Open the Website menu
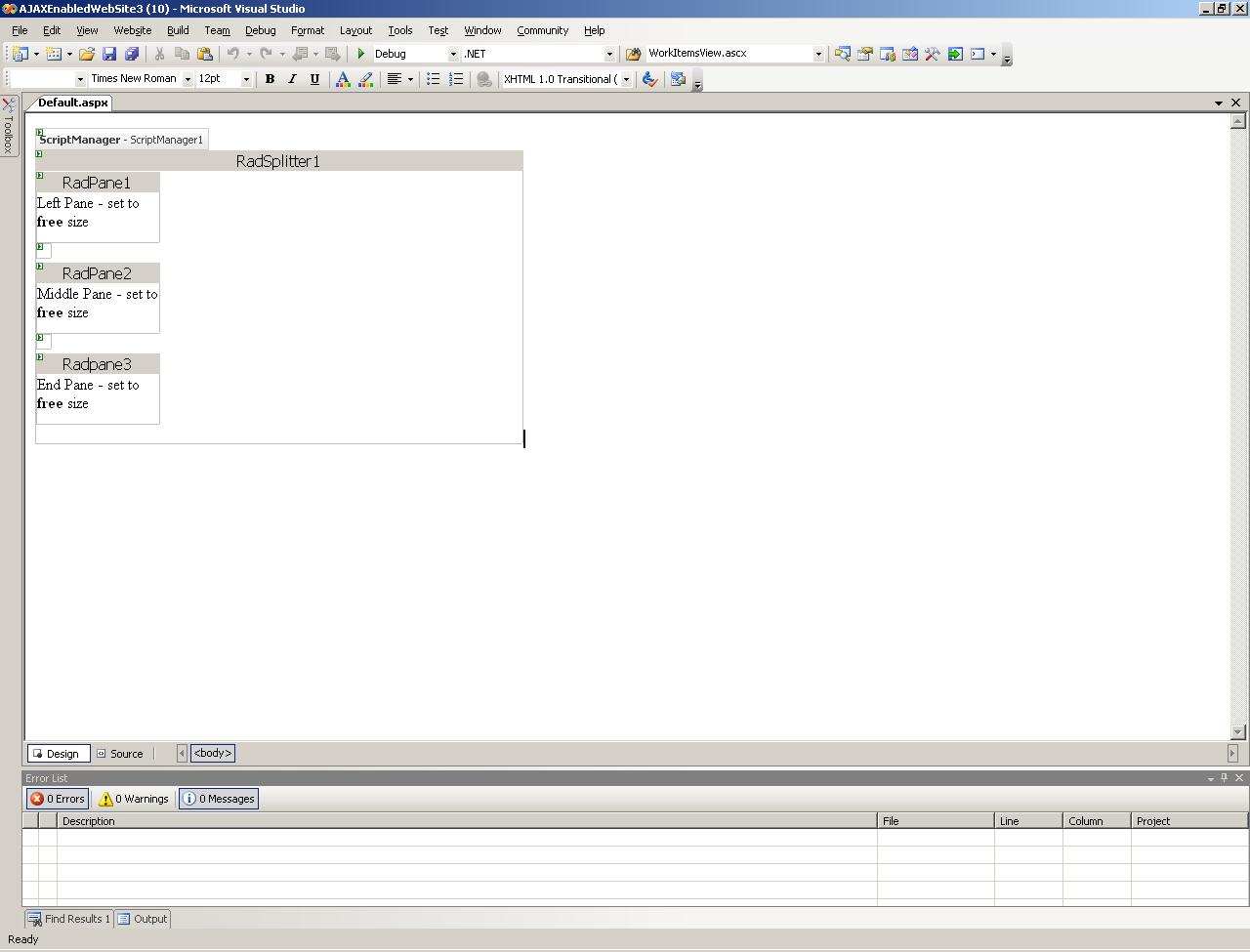Screen dimensions: 1250x952 [x=133, y=30]
